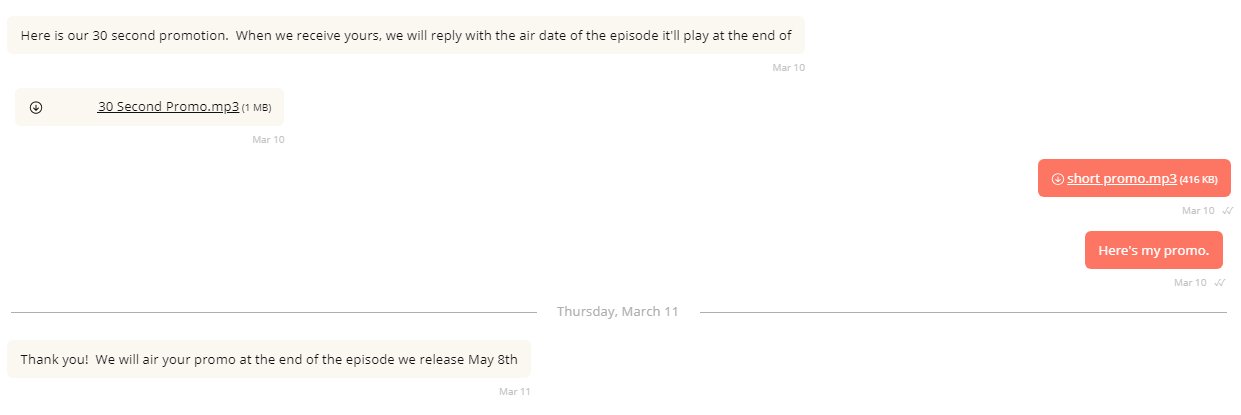Open the short promo.mp3 file link
Screen dimensions: 1241x415
[x=1121, y=179]
